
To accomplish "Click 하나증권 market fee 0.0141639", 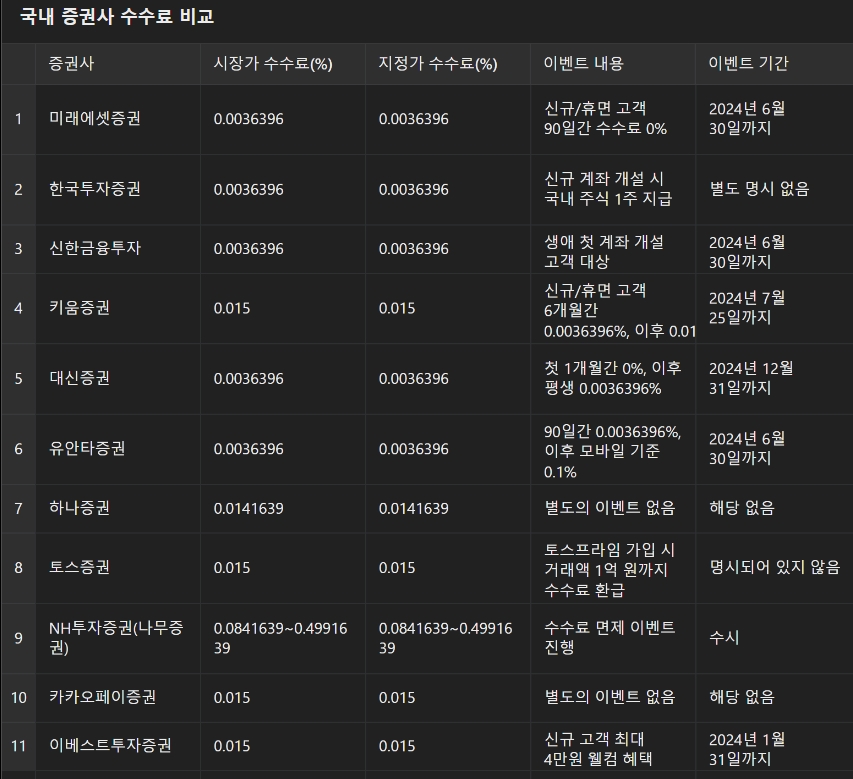I will 283,508.
